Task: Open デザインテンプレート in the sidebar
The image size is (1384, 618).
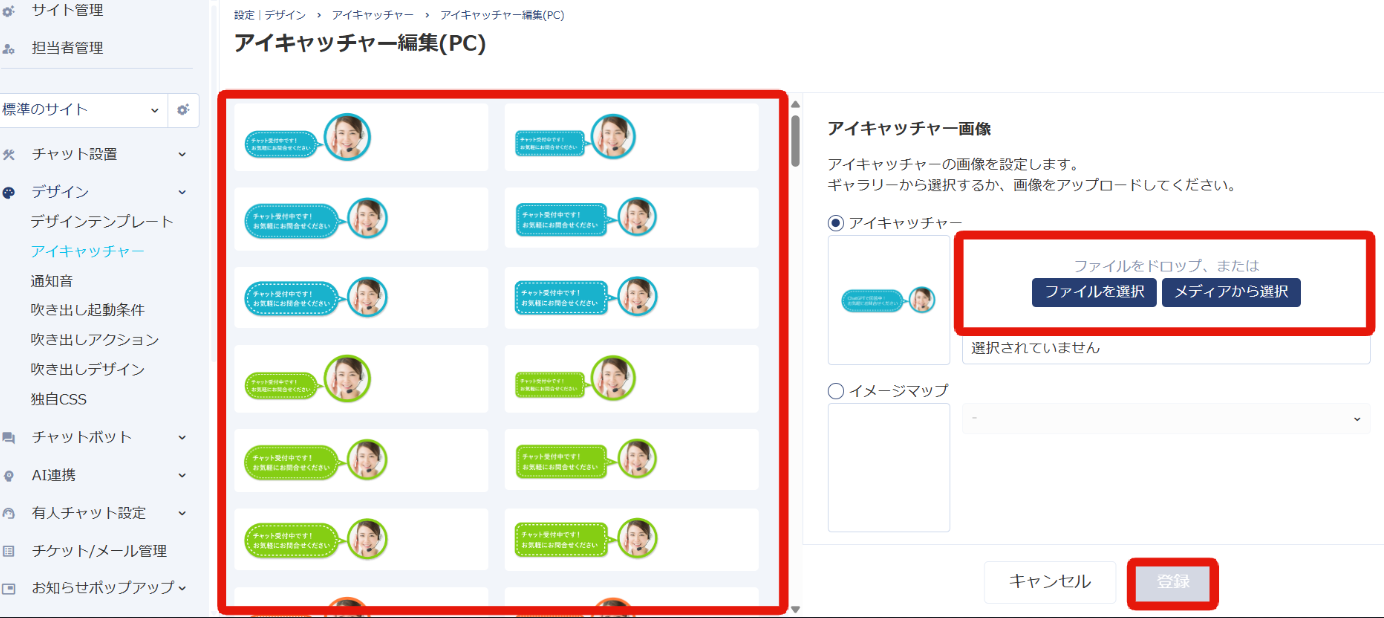Action: pyautogui.click(x=102, y=222)
